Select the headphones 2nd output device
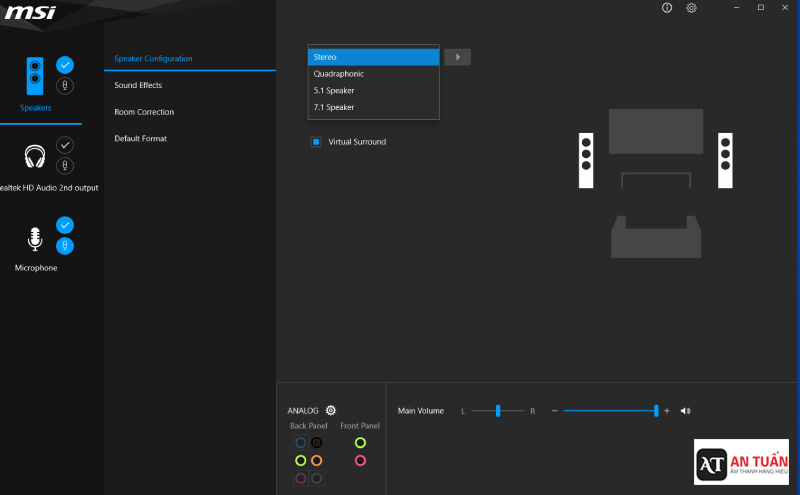This screenshot has height=495, width=800. click(35, 157)
